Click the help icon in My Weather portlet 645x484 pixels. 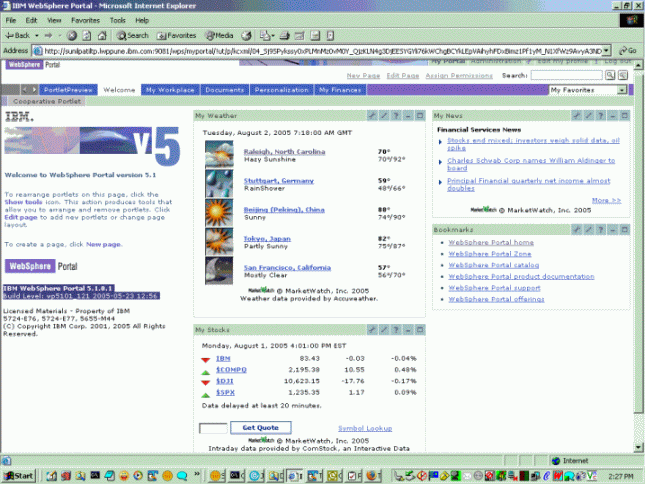(x=396, y=116)
